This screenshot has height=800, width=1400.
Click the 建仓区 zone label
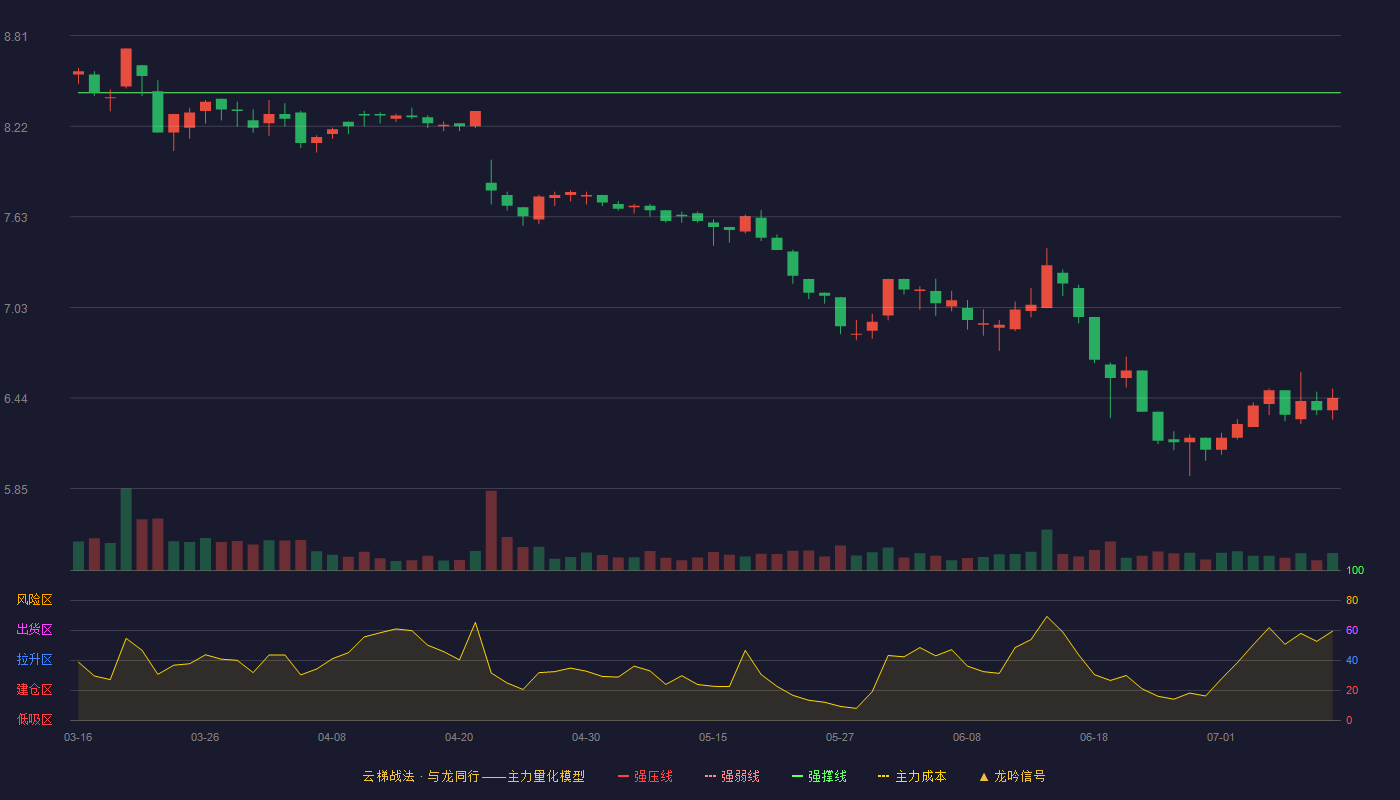(34, 690)
